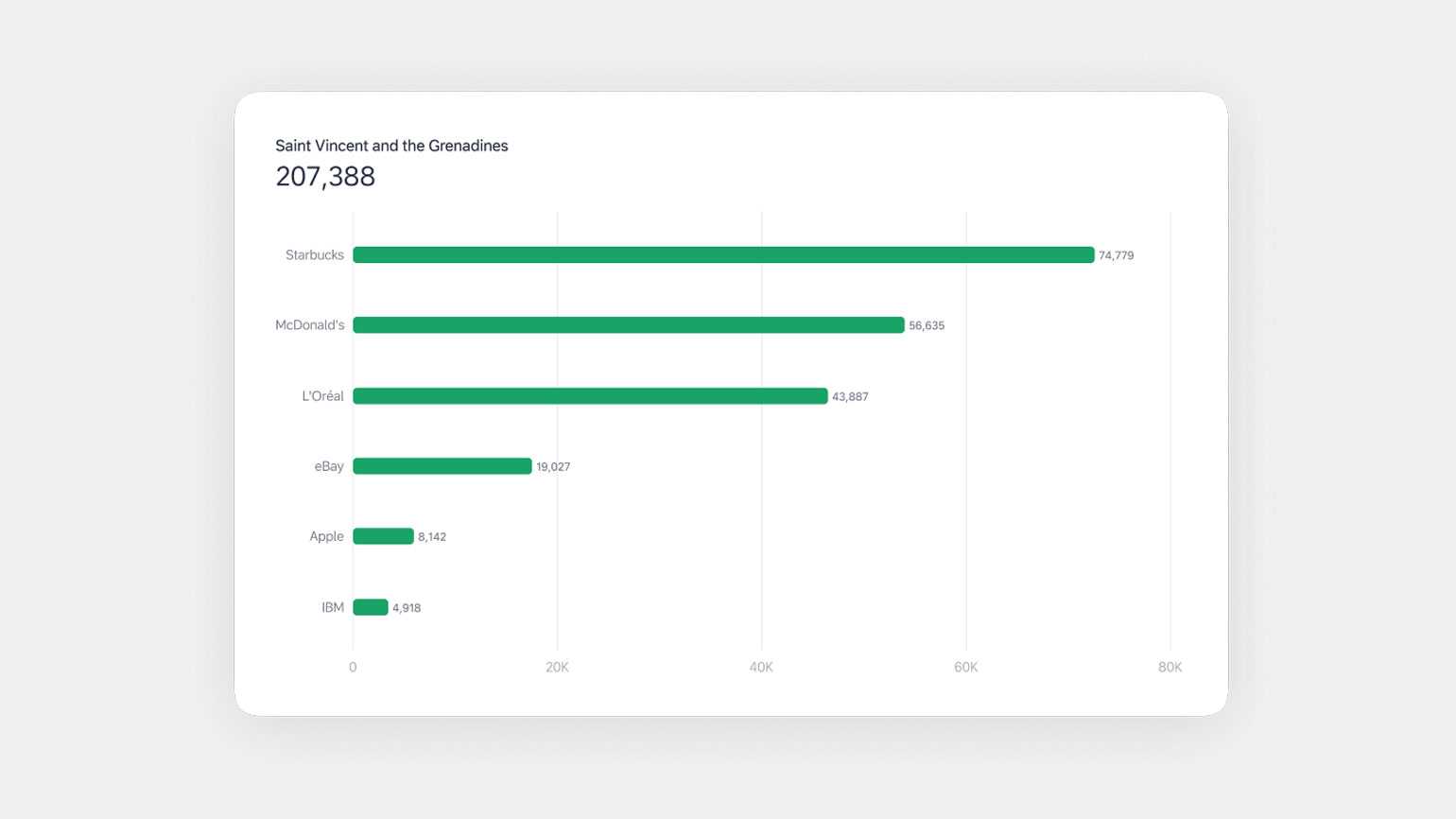
Task: Click the 74,779 value label
Action: pyautogui.click(x=1116, y=255)
